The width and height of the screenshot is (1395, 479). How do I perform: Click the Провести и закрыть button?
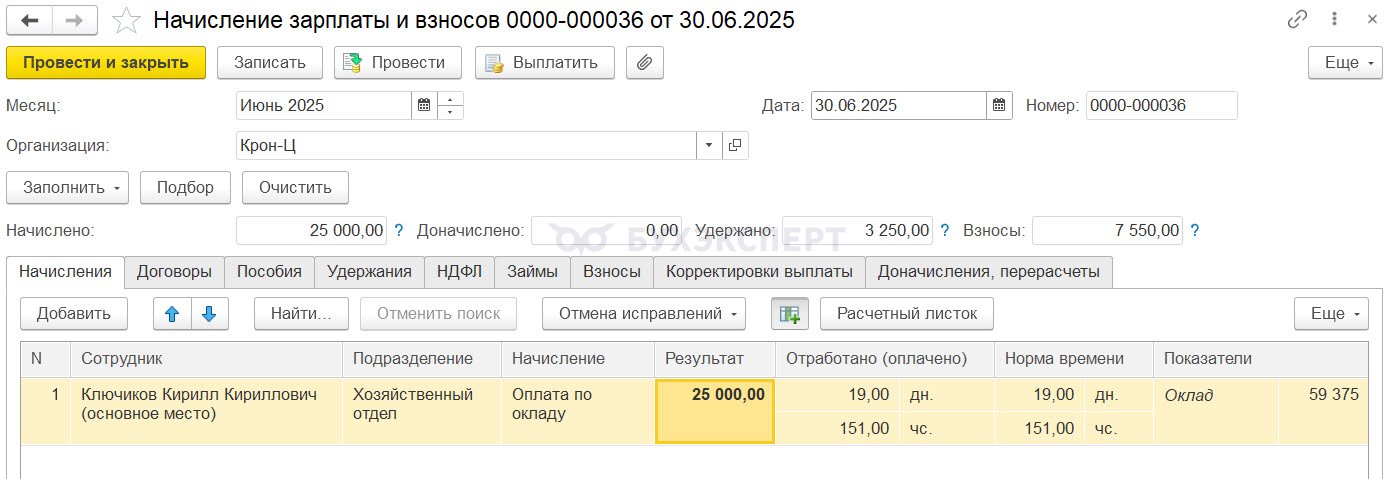point(106,62)
